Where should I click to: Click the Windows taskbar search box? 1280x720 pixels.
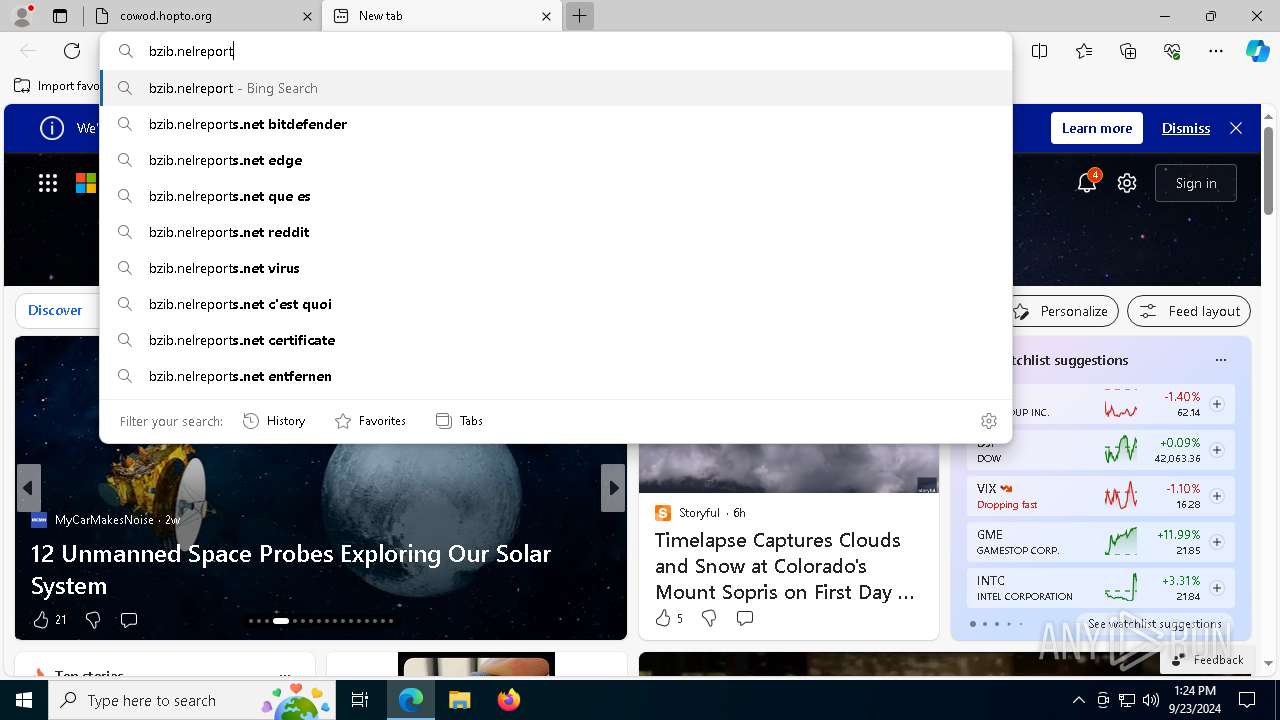(x=190, y=700)
